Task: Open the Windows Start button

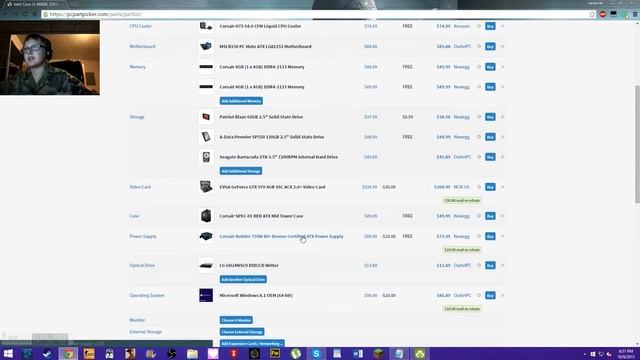Action: pos(8,353)
